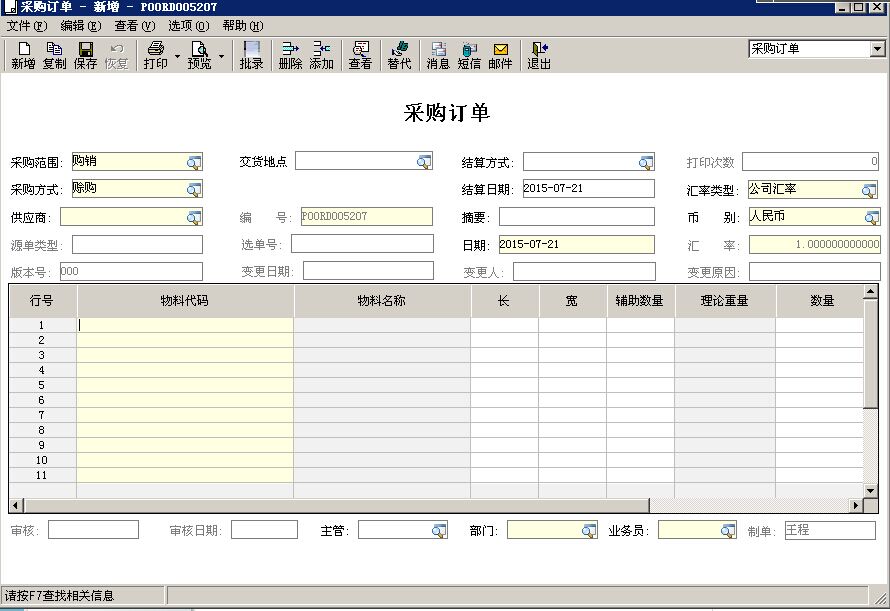Open lookup for 汇率类型 field
Screen dimensions: 890x611
click(x=869, y=190)
